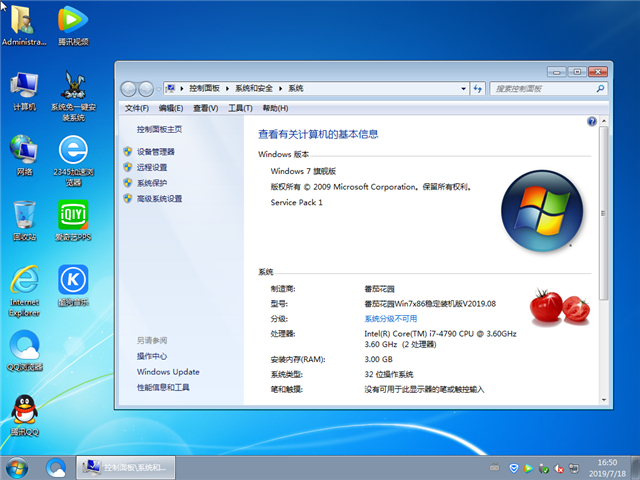Open the safely remove hardware tray icon

coord(543,469)
